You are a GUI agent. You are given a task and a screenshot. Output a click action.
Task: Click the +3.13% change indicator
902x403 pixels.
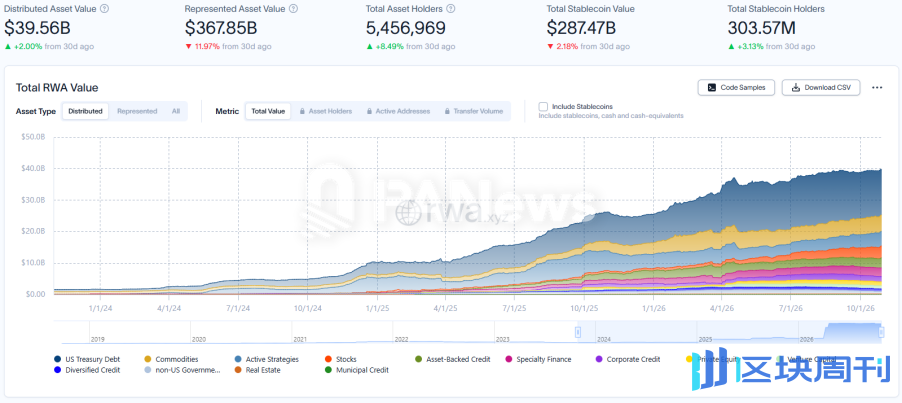click(x=746, y=47)
